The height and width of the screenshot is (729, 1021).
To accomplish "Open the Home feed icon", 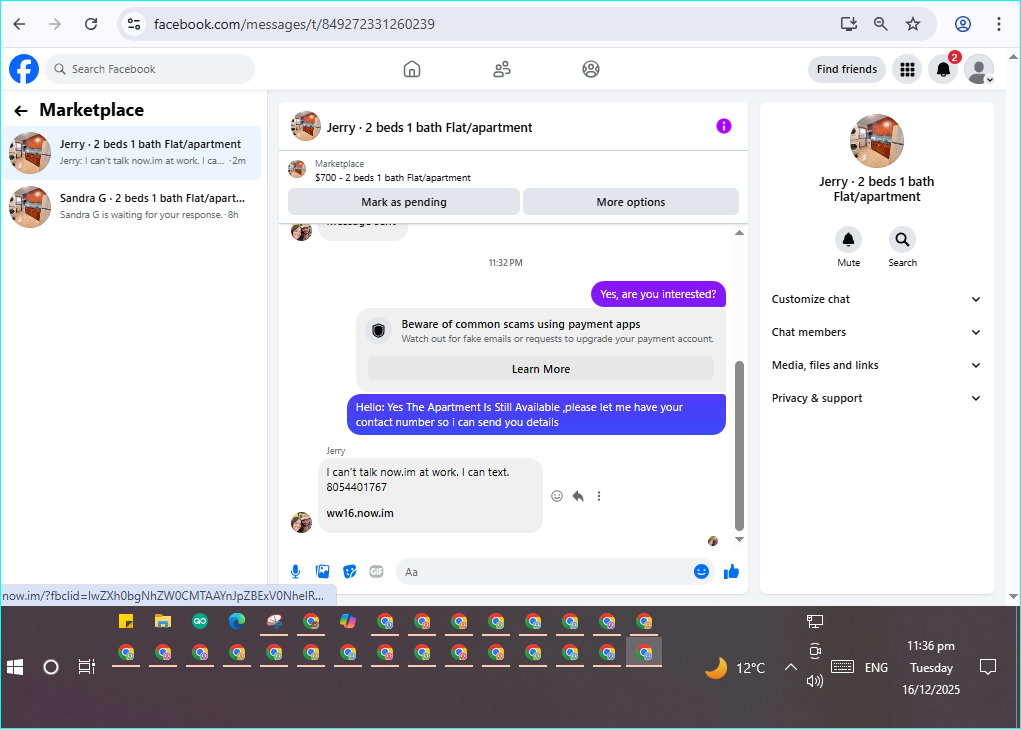I will (412, 69).
